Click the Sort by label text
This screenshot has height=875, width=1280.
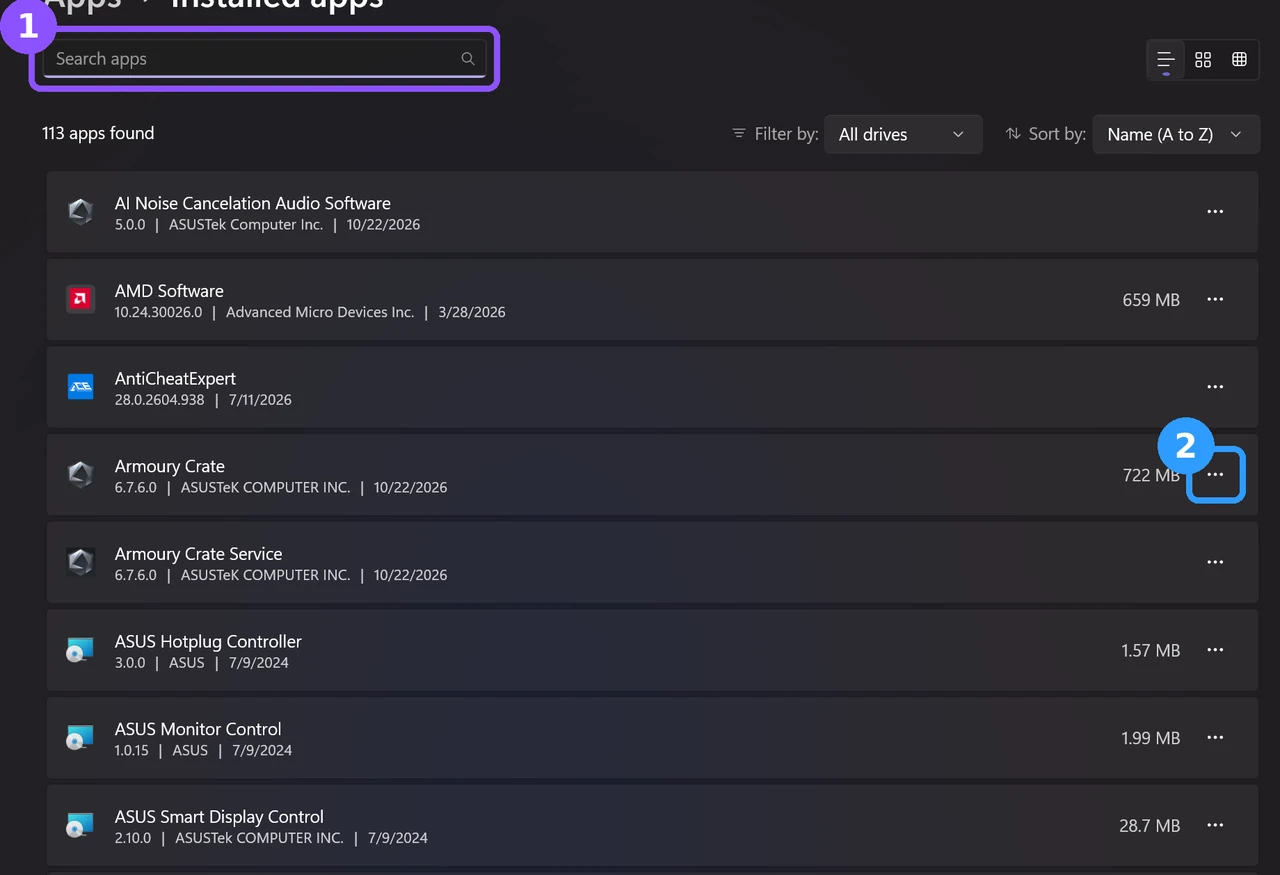pyautogui.click(x=1057, y=134)
